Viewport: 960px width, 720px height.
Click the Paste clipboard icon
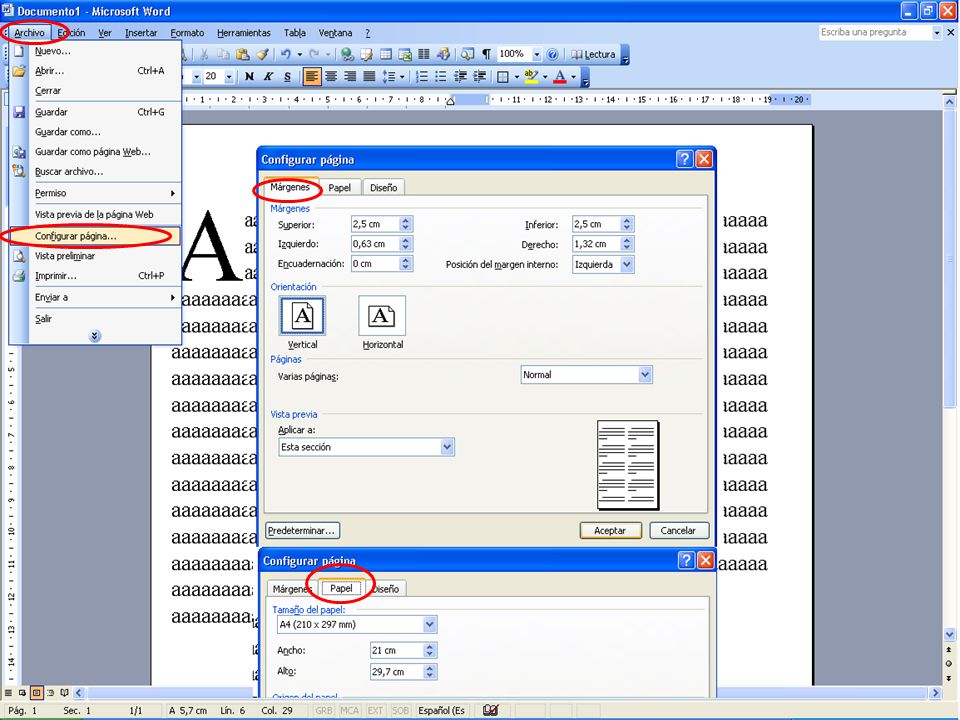[x=242, y=54]
